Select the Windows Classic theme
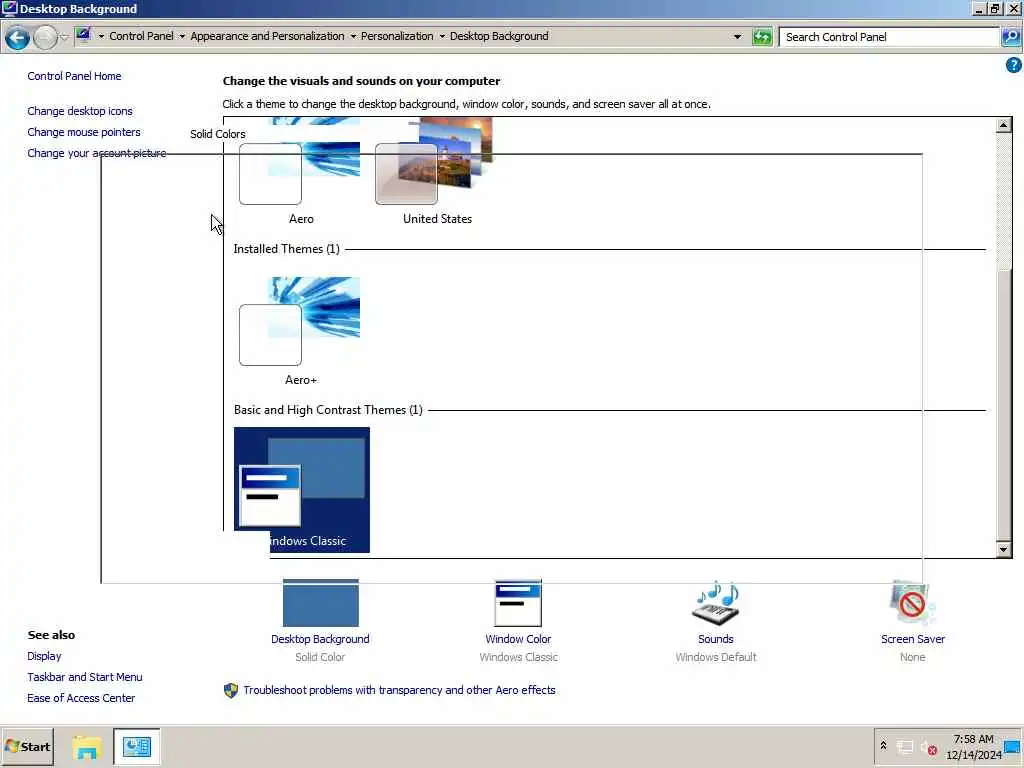 [x=302, y=490]
